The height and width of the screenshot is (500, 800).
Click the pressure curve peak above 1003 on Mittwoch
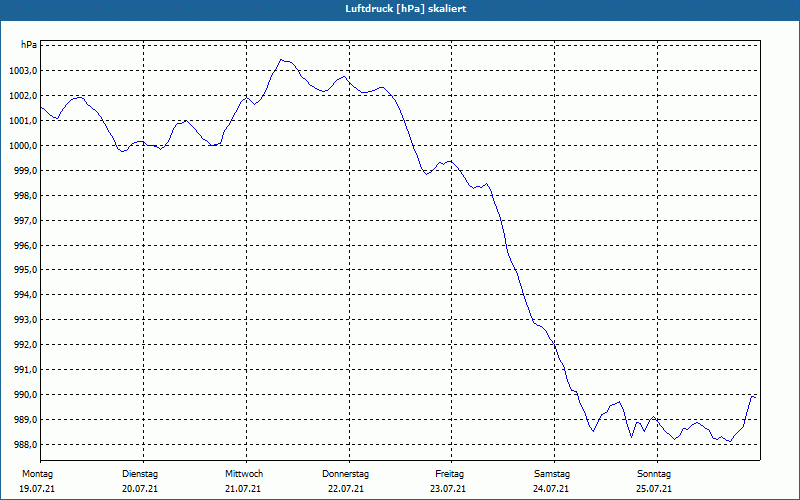pos(281,59)
